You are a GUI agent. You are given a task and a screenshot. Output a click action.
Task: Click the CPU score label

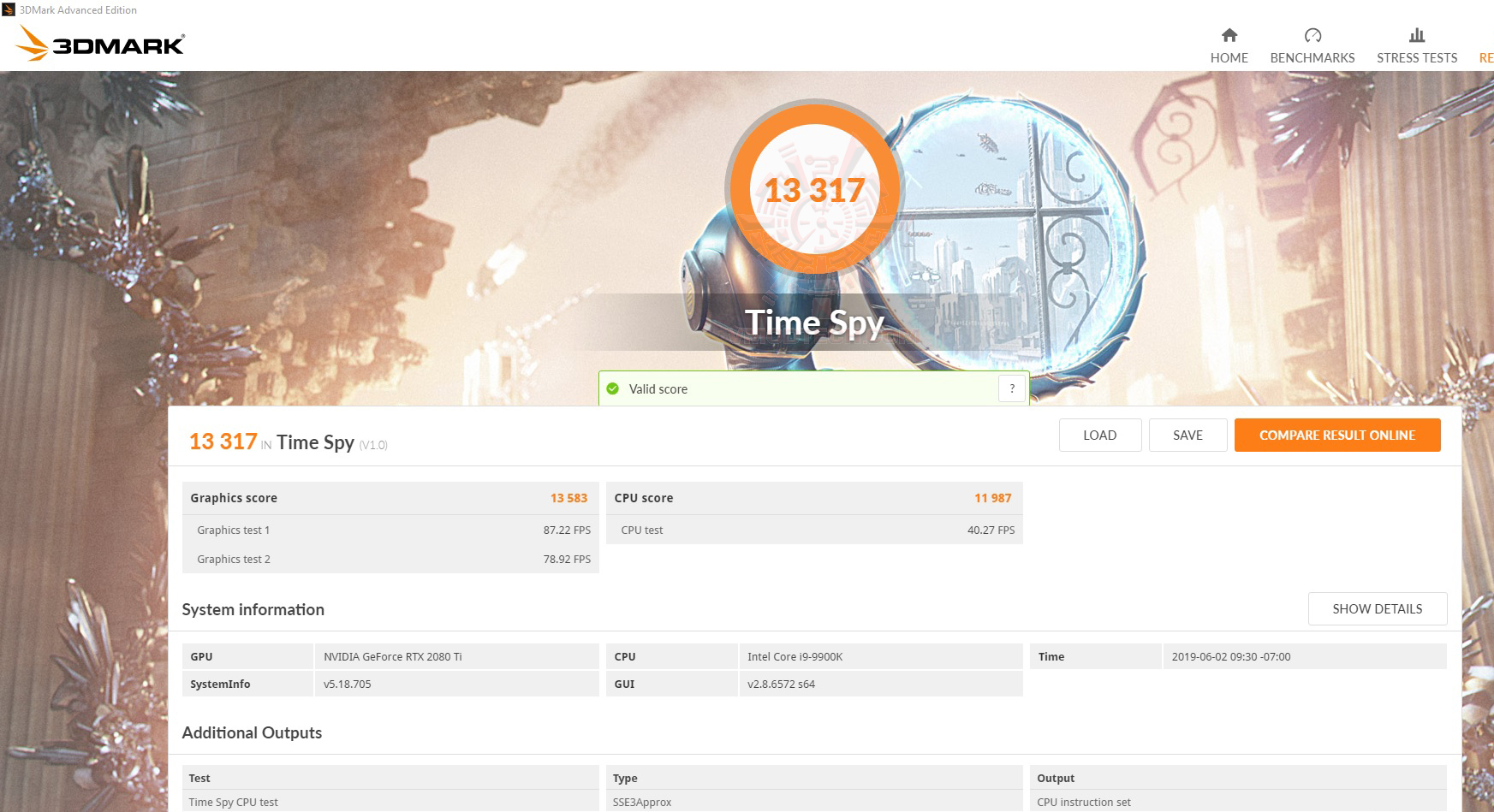643,498
